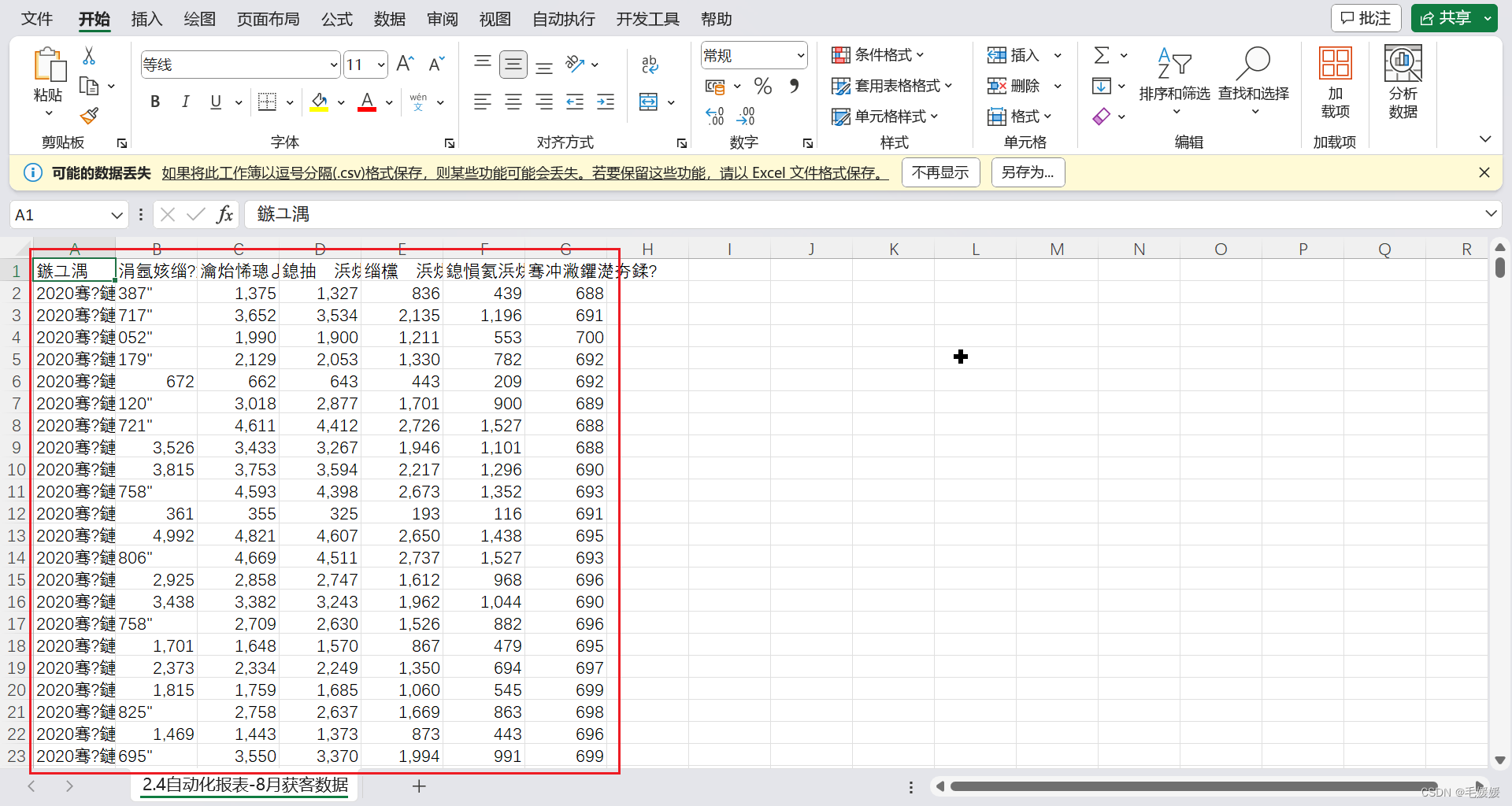Click the 批注 comments button
This screenshot has width=1512, height=806.
click(1366, 18)
